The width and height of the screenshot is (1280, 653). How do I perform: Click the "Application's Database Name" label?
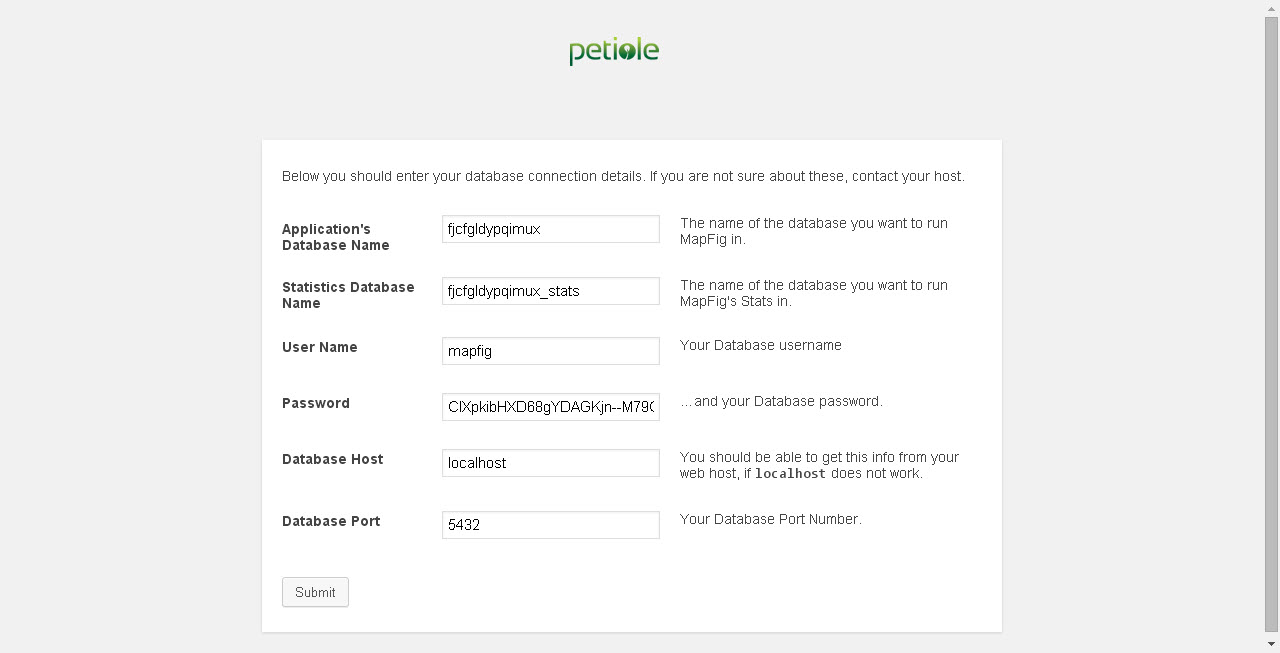coord(336,237)
